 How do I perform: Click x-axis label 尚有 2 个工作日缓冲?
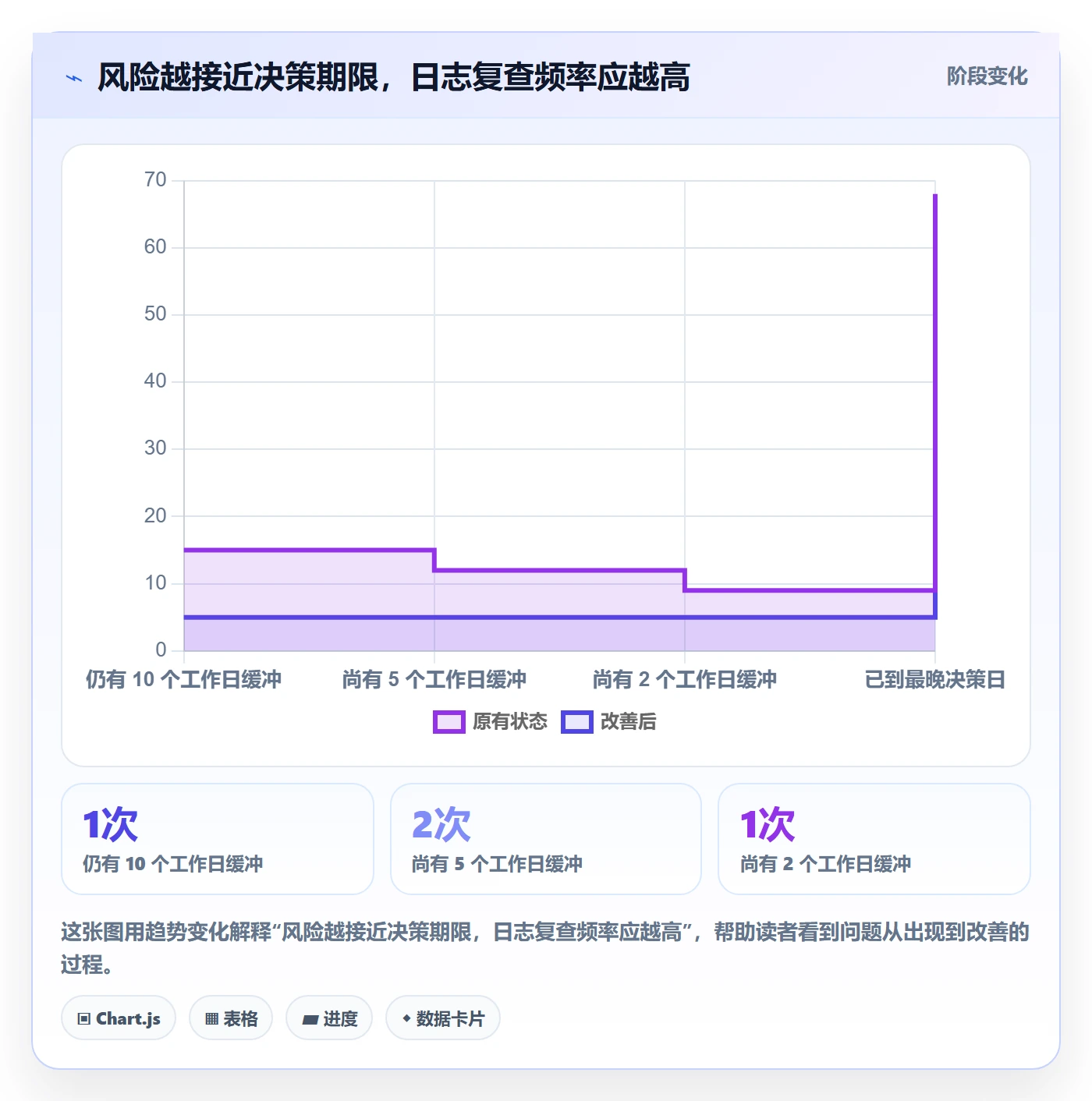click(685, 680)
